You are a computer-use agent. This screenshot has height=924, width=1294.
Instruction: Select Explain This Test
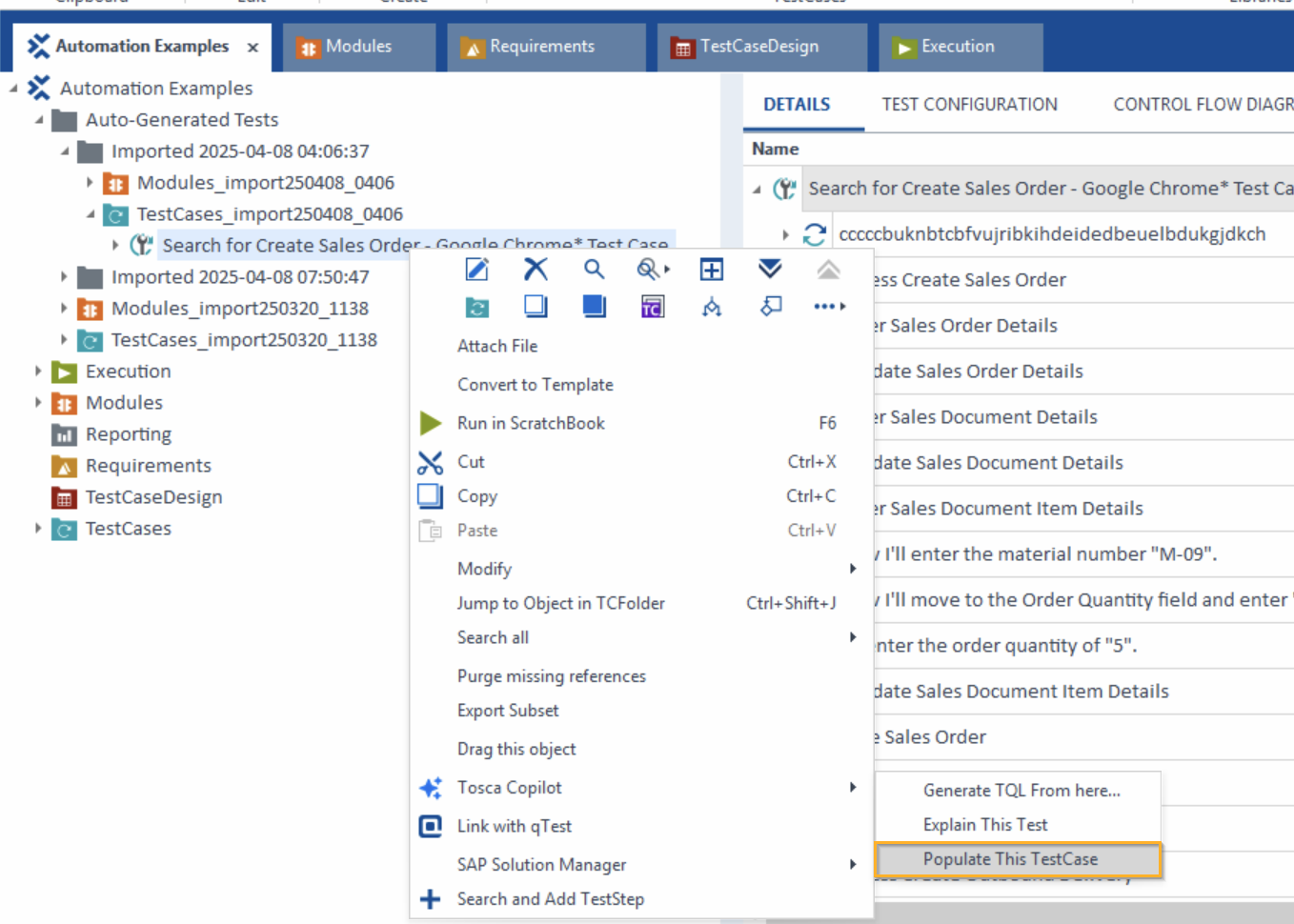coord(985,825)
